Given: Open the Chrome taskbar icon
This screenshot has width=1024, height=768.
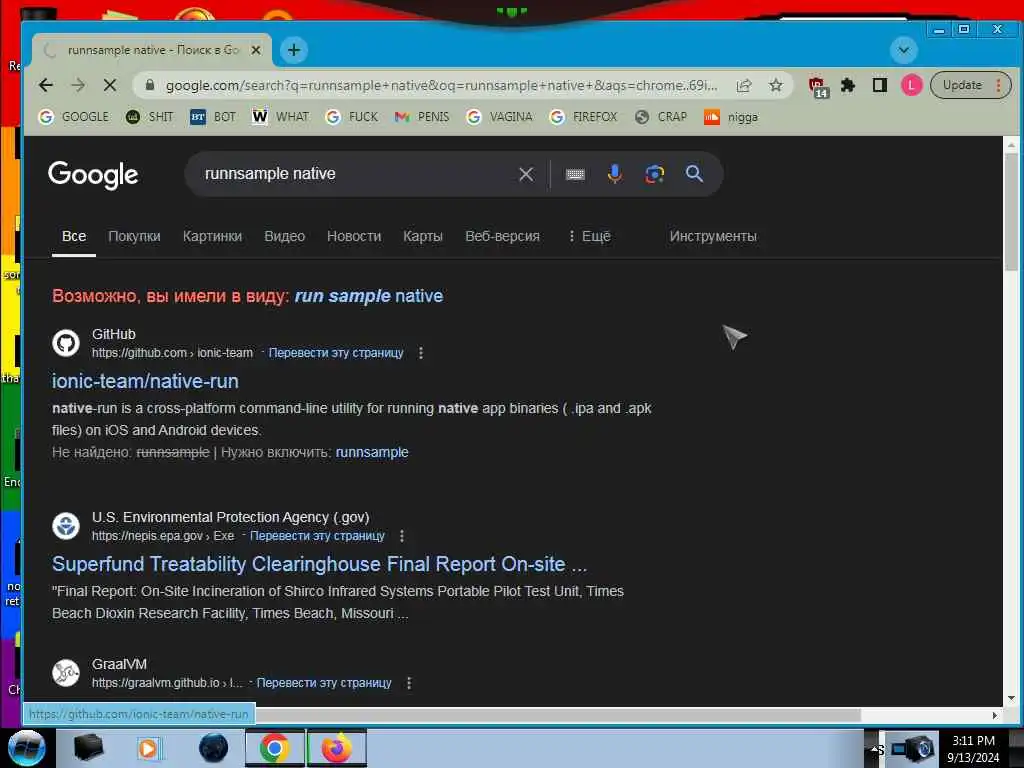Looking at the screenshot, I should pyautogui.click(x=274, y=748).
